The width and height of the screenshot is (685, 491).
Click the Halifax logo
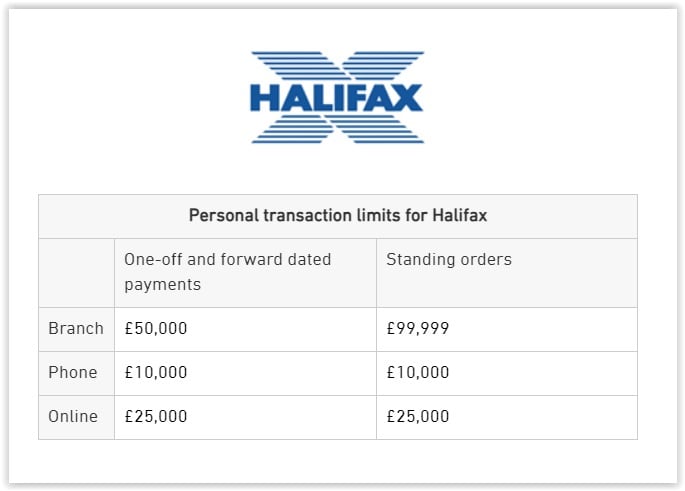tap(337, 97)
